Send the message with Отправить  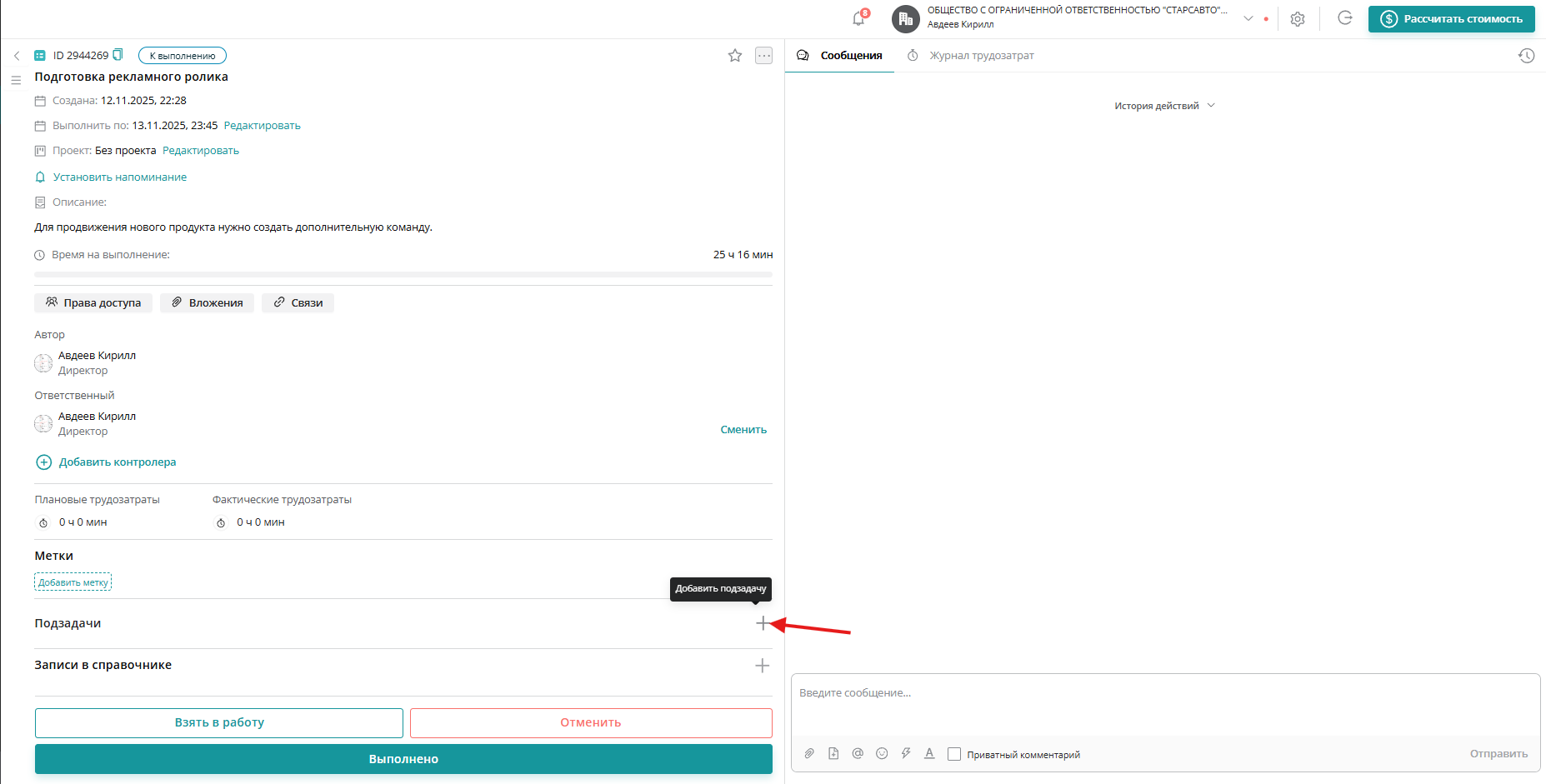point(1498,754)
